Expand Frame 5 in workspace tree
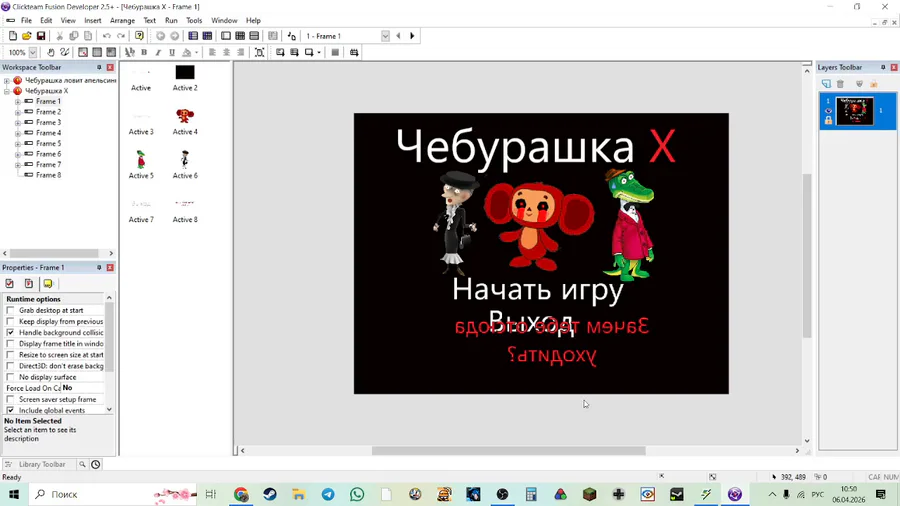Image resolution: width=900 pixels, height=506 pixels. point(18,144)
